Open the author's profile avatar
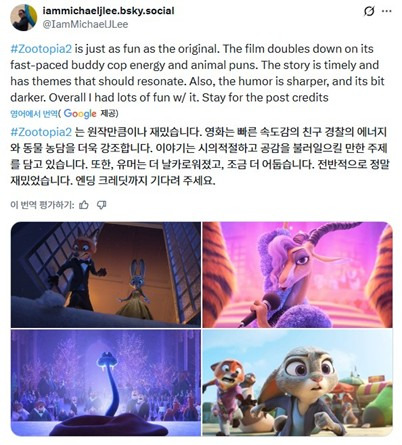Screen dimensions: 402x445 (24, 18)
